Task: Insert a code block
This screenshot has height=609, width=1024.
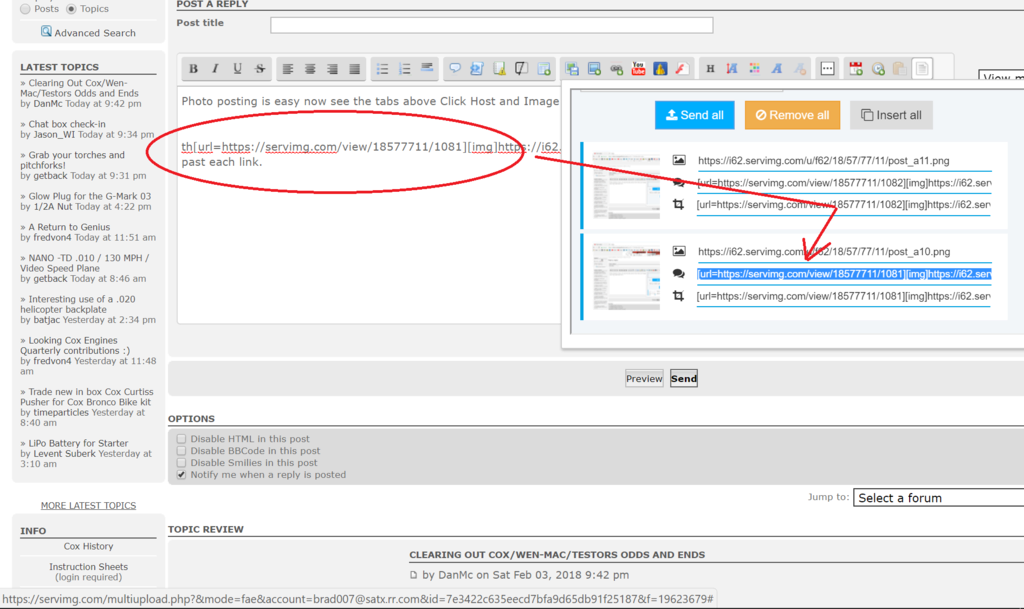Action: tap(477, 69)
